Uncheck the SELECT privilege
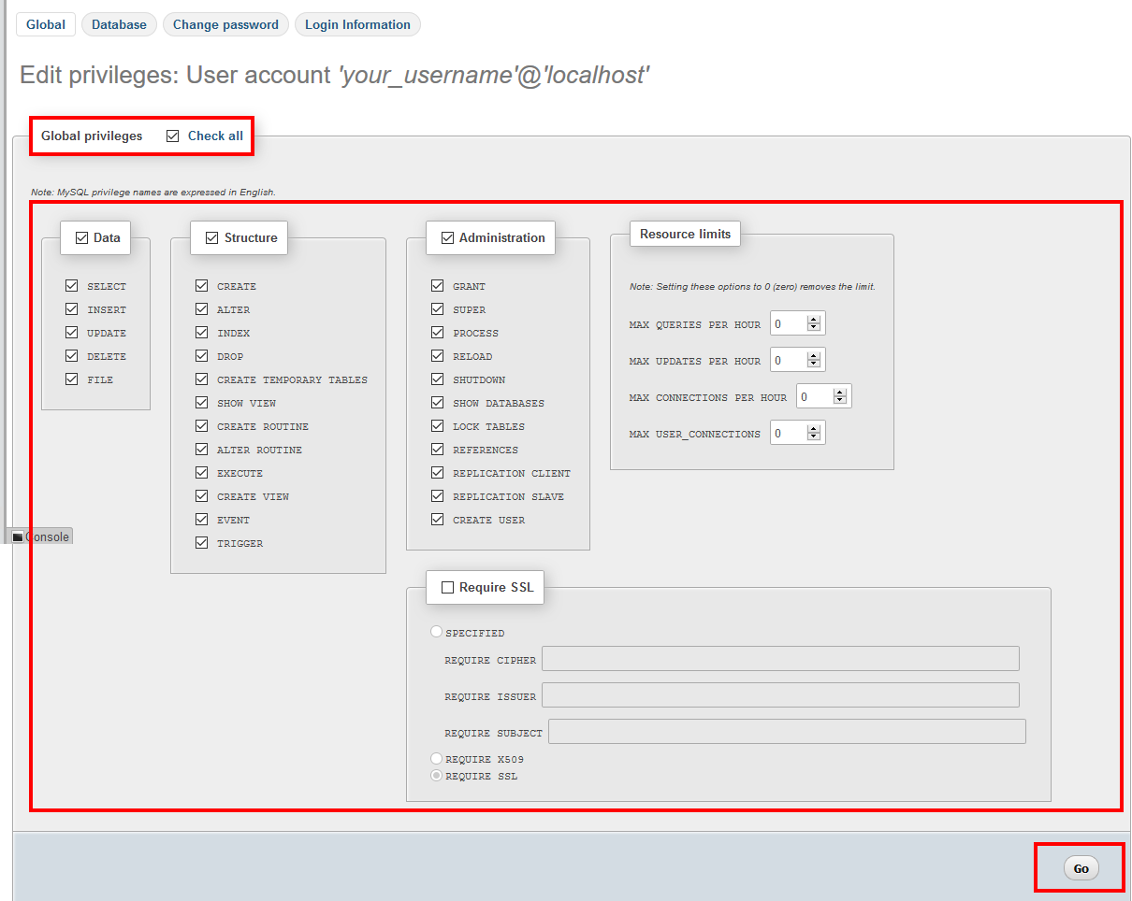Viewport: 1132px width, 901px height. pyautogui.click(x=71, y=286)
